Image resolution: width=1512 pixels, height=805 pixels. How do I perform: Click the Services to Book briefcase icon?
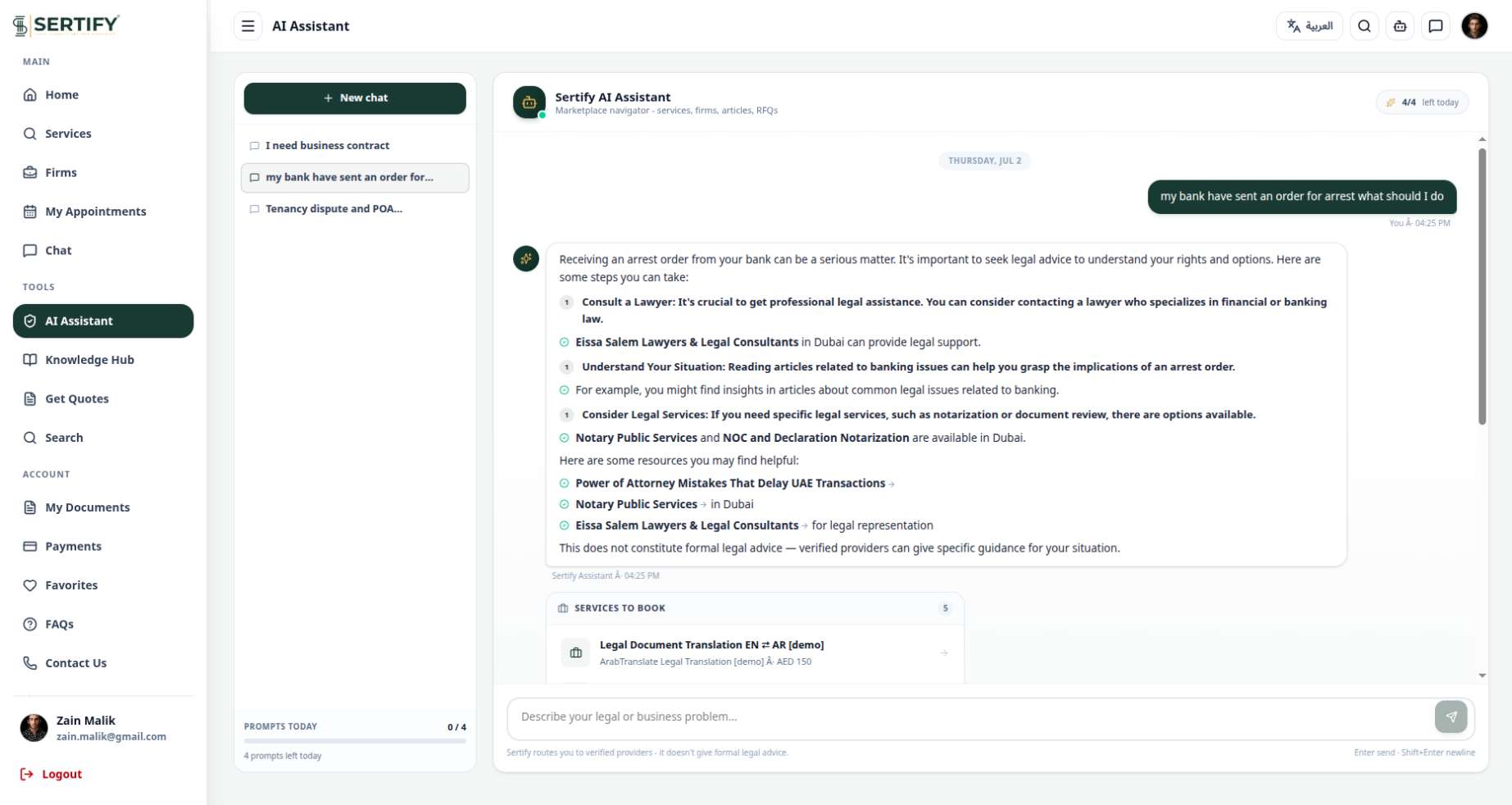563,608
